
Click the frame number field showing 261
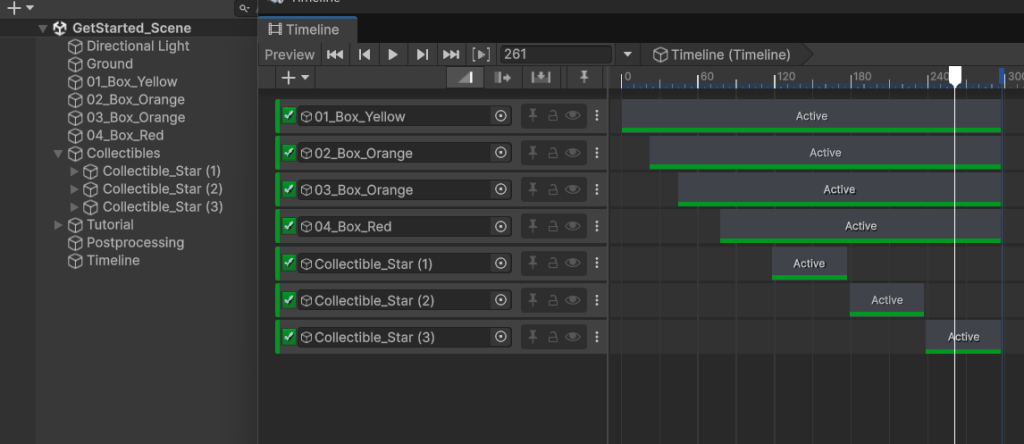[x=556, y=55]
